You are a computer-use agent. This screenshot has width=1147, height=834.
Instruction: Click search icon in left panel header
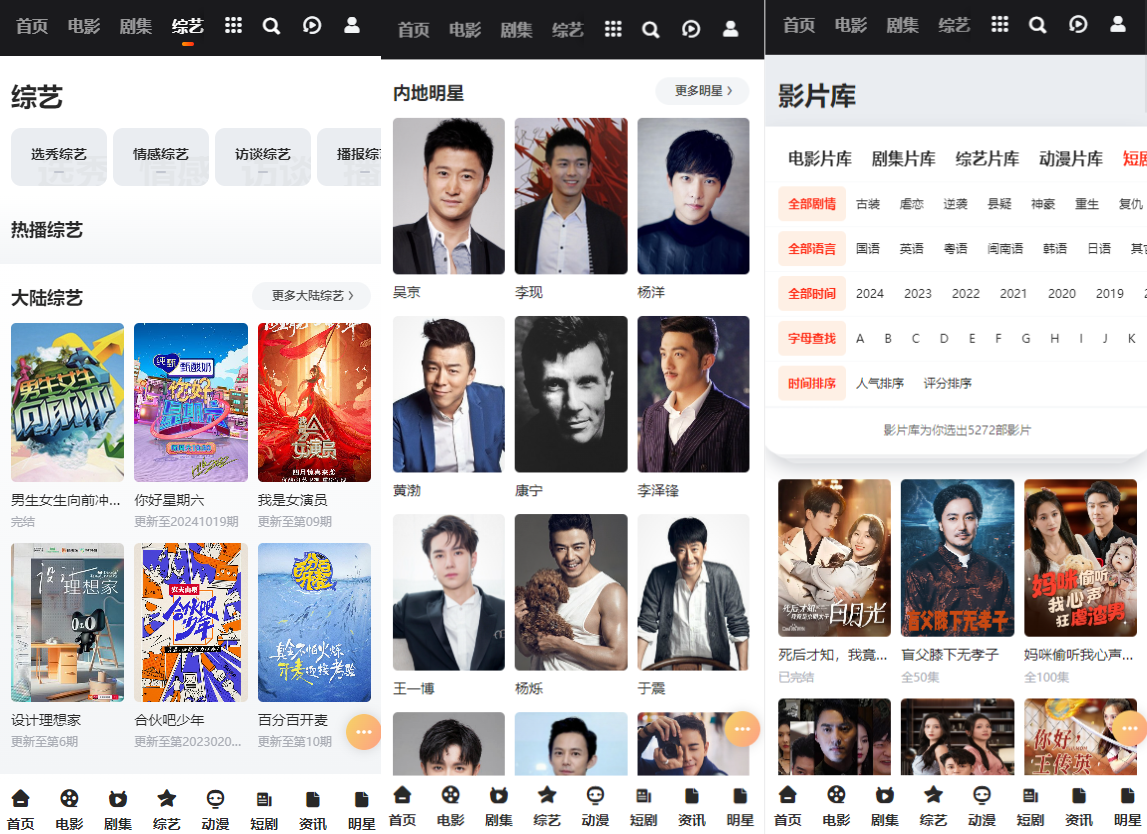click(x=271, y=26)
